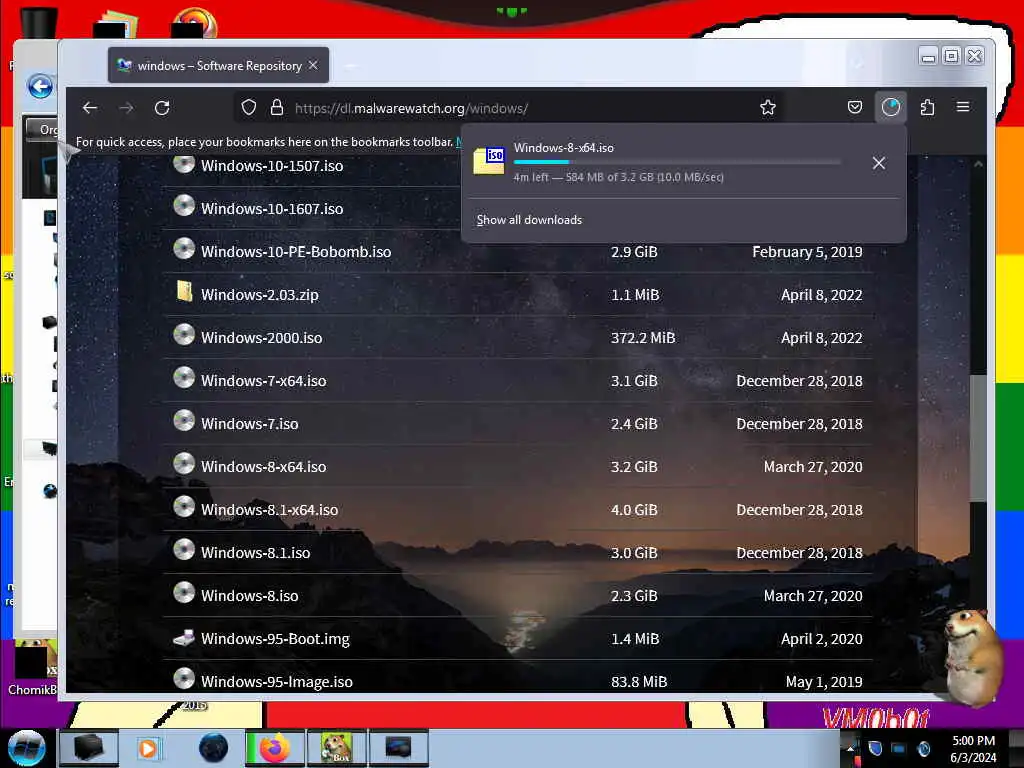
Task: View site security via the padlock icon
Action: pos(277,108)
